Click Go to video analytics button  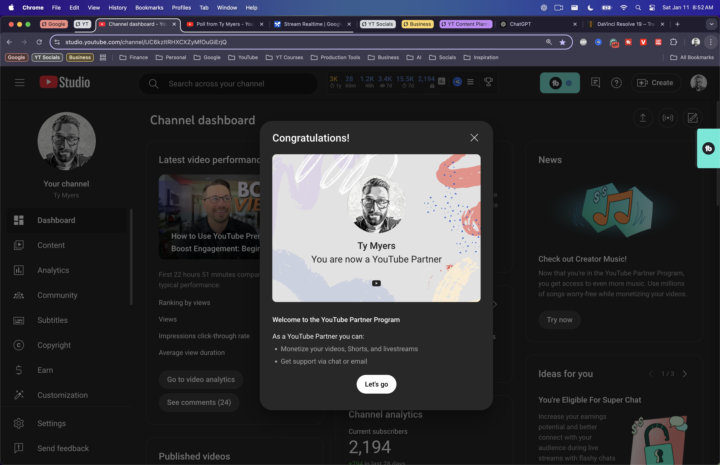201,380
